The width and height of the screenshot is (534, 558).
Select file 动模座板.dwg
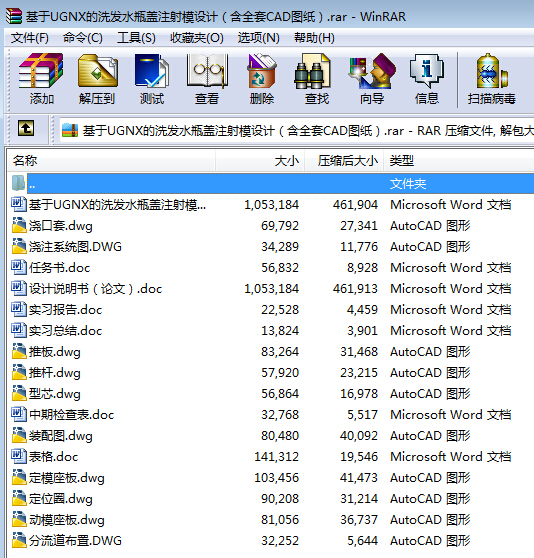tap(67, 520)
